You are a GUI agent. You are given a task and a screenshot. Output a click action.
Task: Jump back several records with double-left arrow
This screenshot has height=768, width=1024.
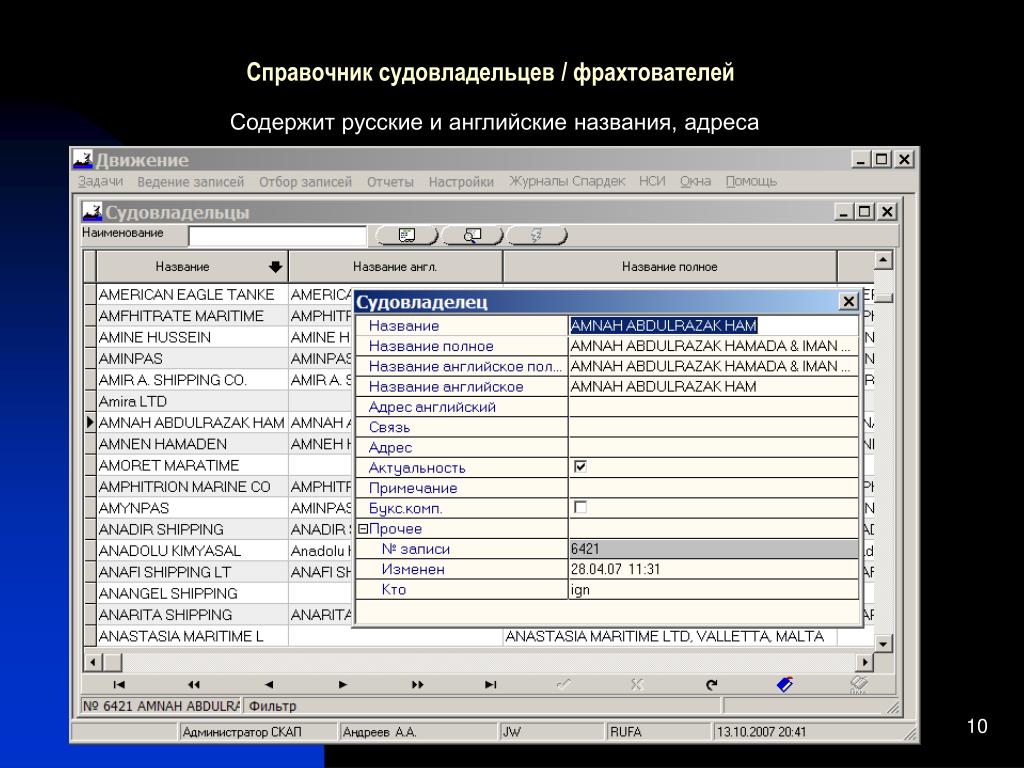[194, 684]
